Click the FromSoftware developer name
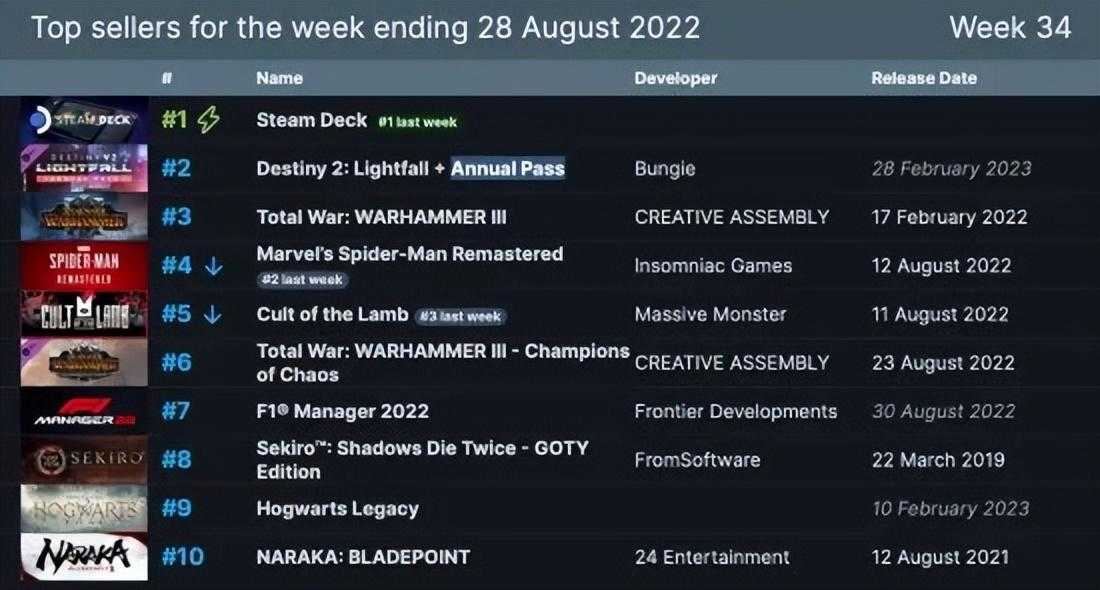 click(x=697, y=460)
